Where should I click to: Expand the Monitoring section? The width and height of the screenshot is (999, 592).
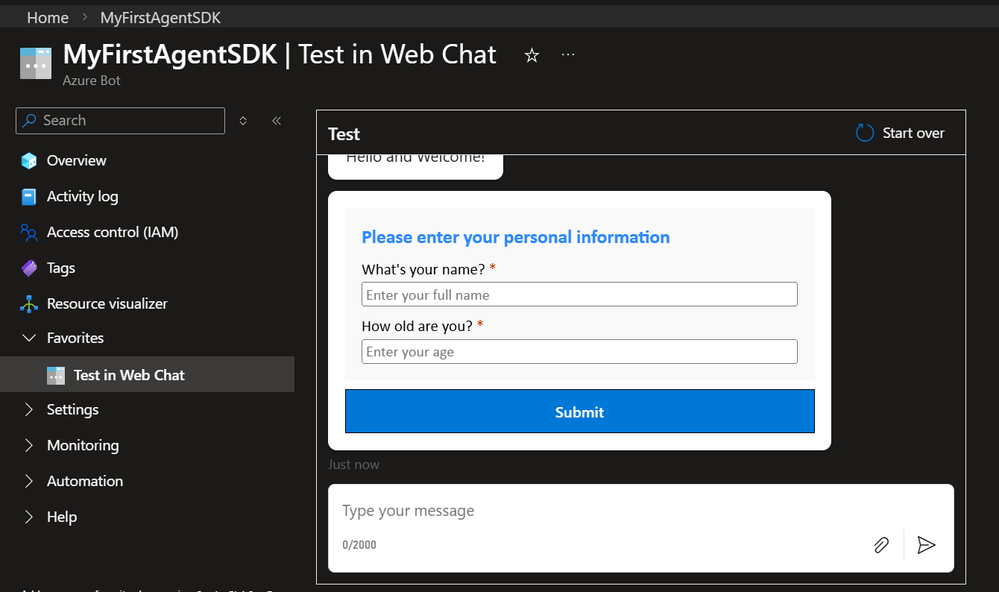point(29,446)
